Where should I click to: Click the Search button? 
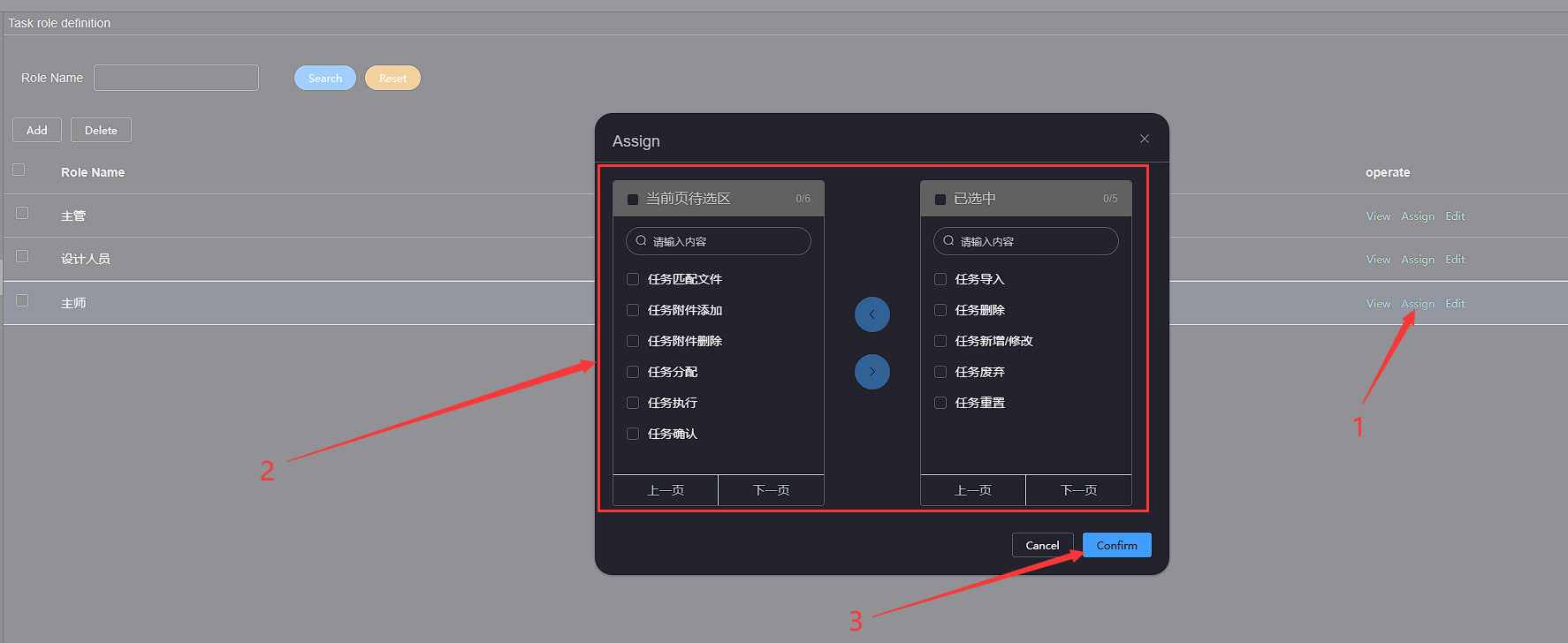[x=325, y=78]
